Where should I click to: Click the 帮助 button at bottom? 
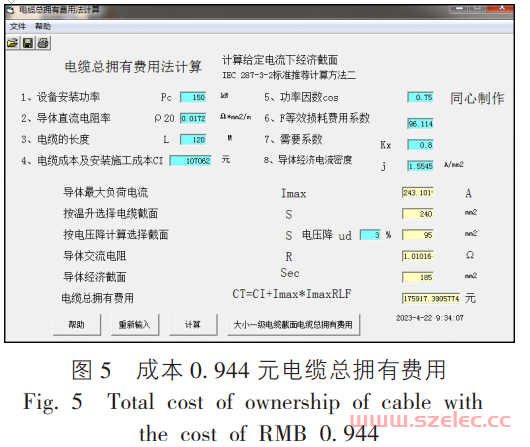(x=77, y=325)
